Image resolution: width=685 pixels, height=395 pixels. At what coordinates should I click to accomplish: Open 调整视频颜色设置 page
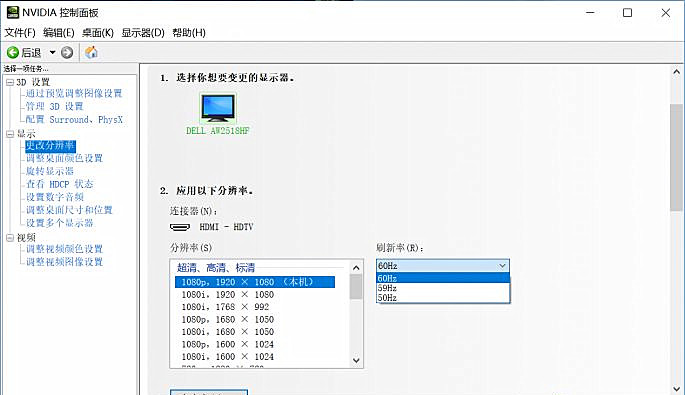pyautogui.click(x=64, y=249)
